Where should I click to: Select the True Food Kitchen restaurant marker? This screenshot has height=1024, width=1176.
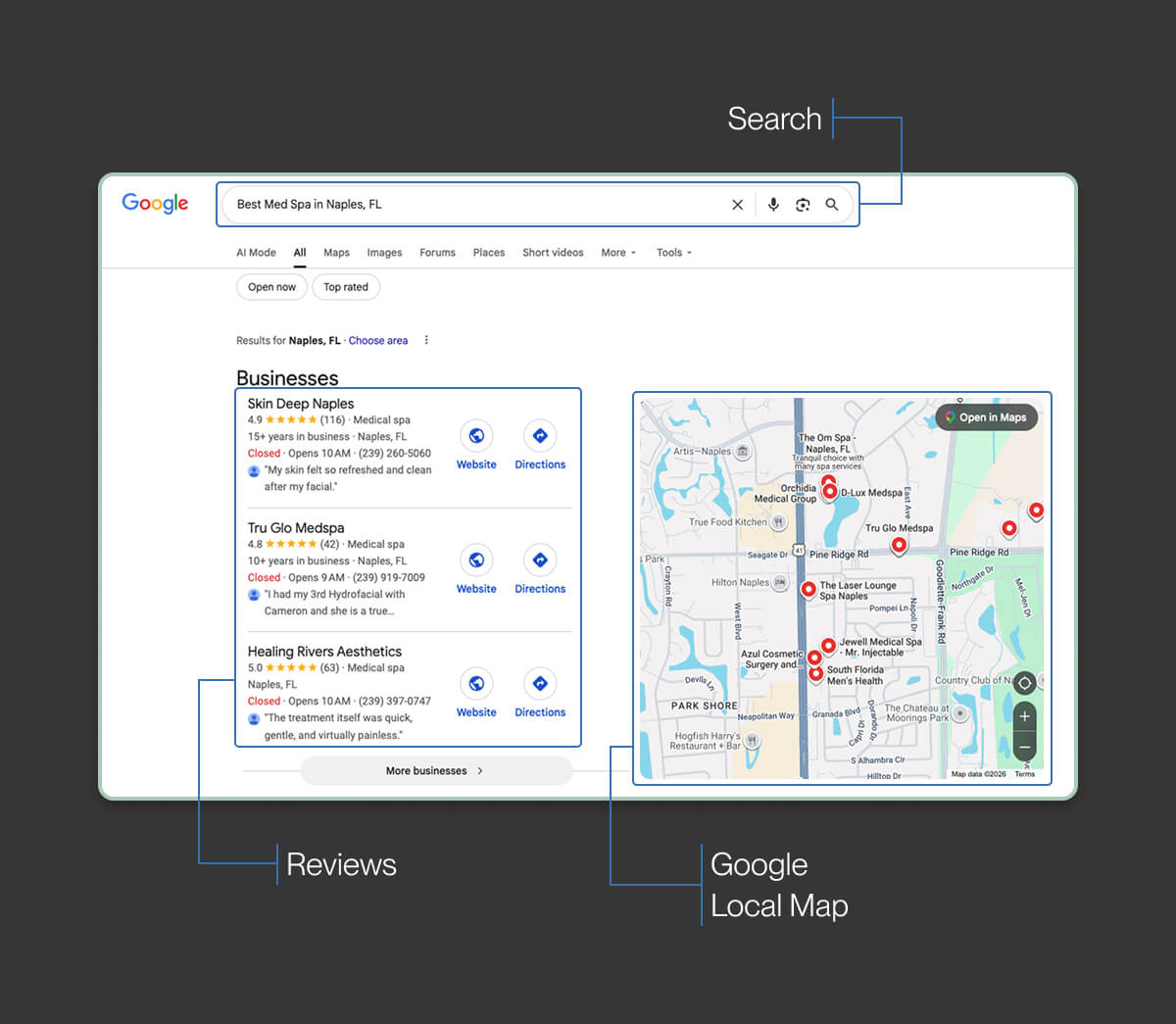point(778,522)
